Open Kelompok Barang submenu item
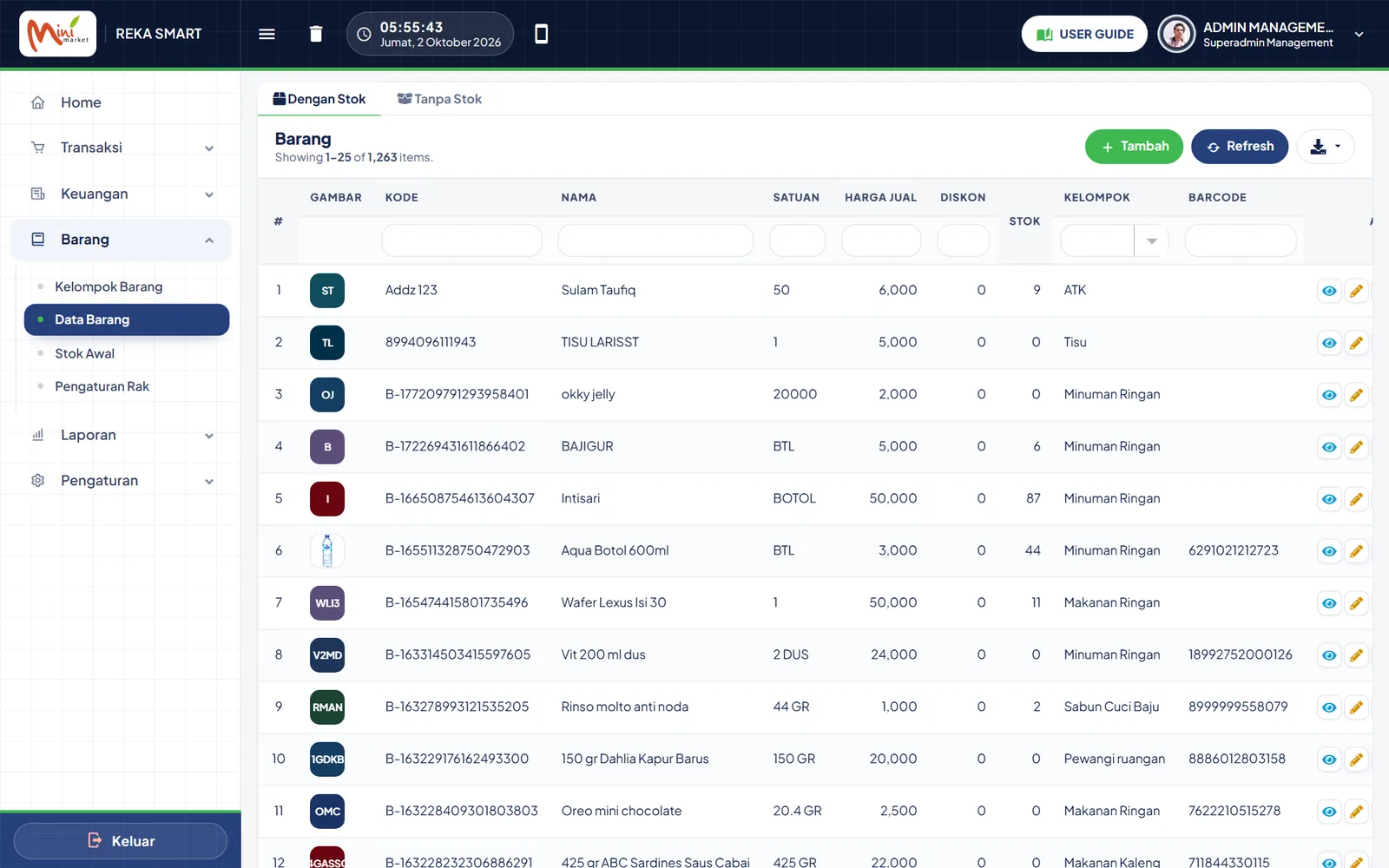 point(109,286)
